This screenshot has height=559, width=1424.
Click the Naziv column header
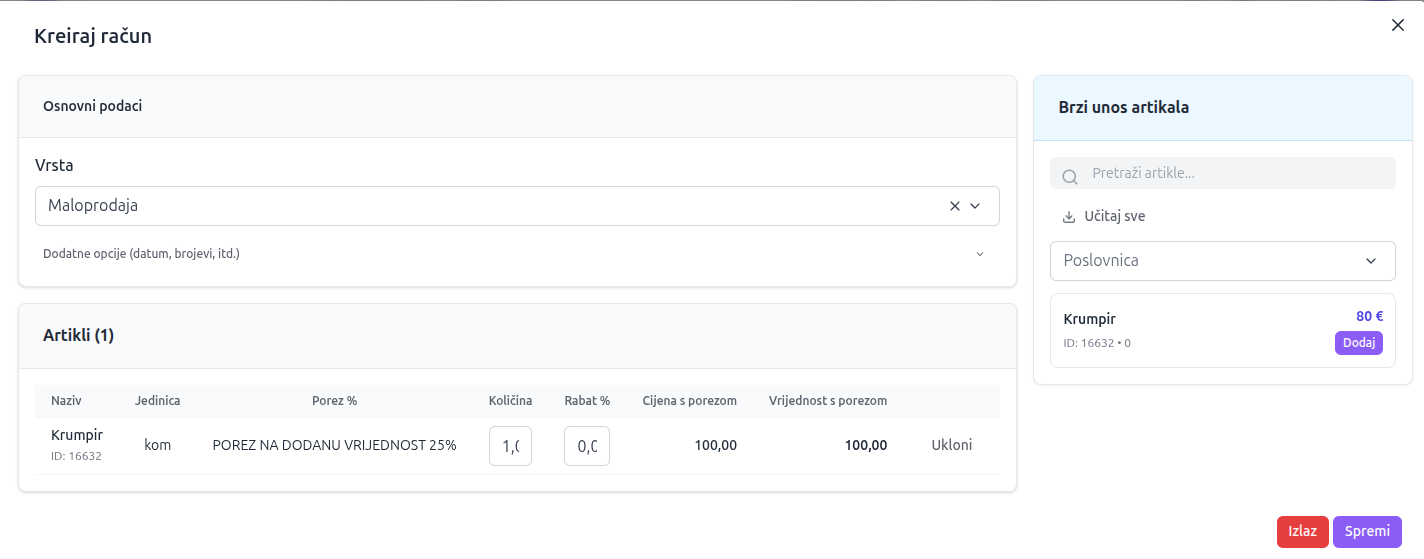coord(66,401)
